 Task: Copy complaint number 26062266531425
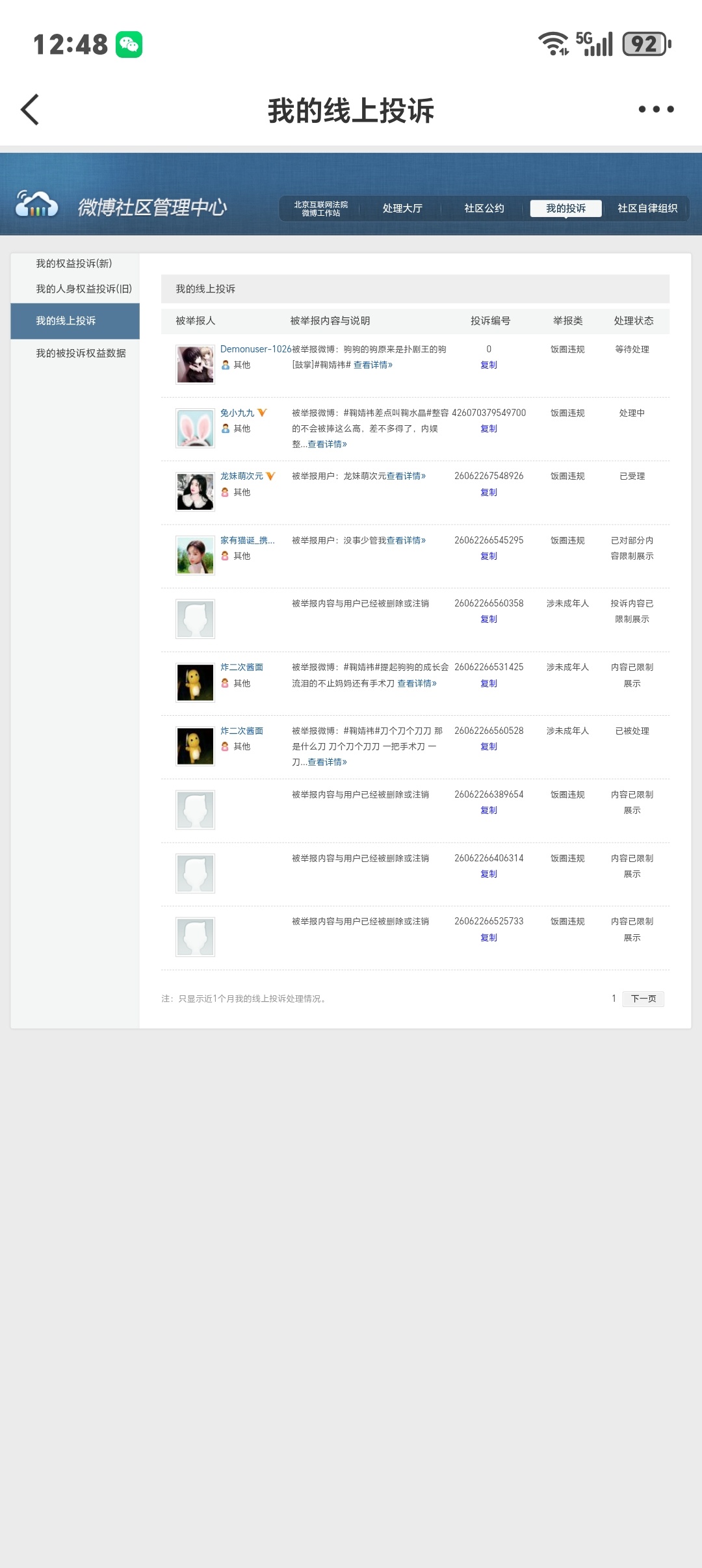tap(489, 683)
